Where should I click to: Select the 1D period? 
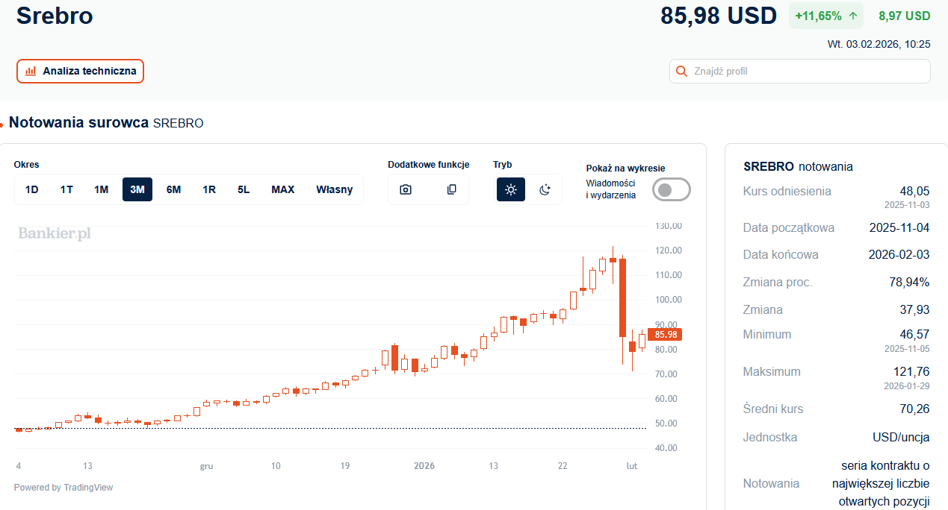click(x=32, y=190)
